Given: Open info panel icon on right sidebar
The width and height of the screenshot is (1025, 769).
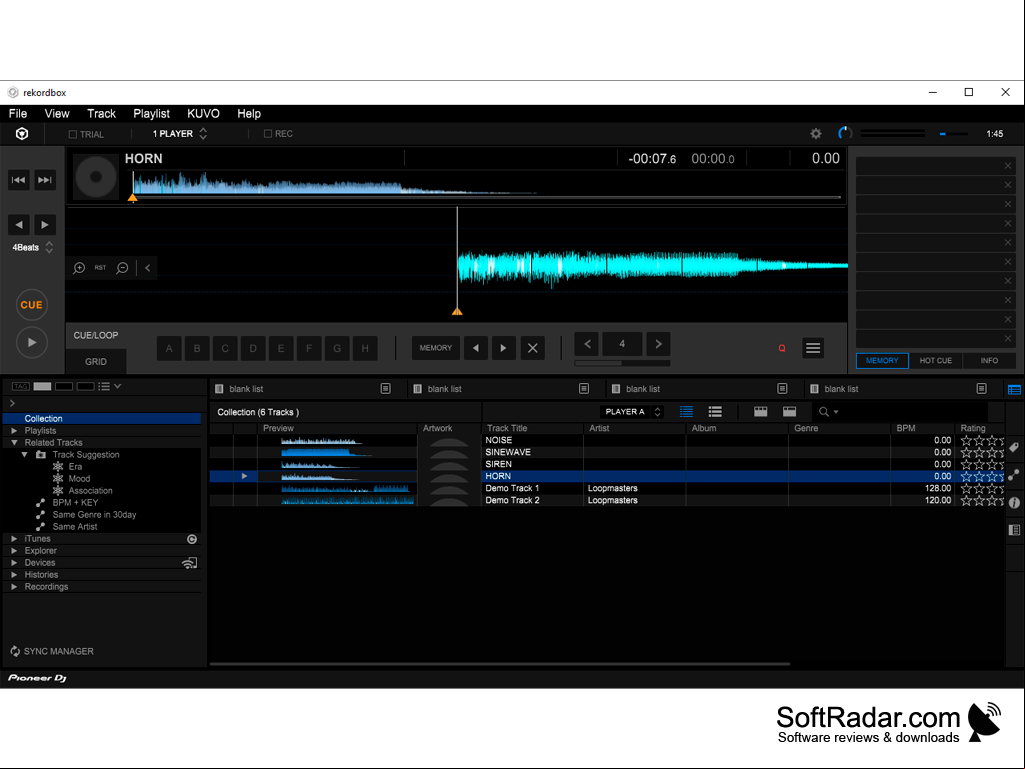Looking at the screenshot, I should [x=1014, y=503].
